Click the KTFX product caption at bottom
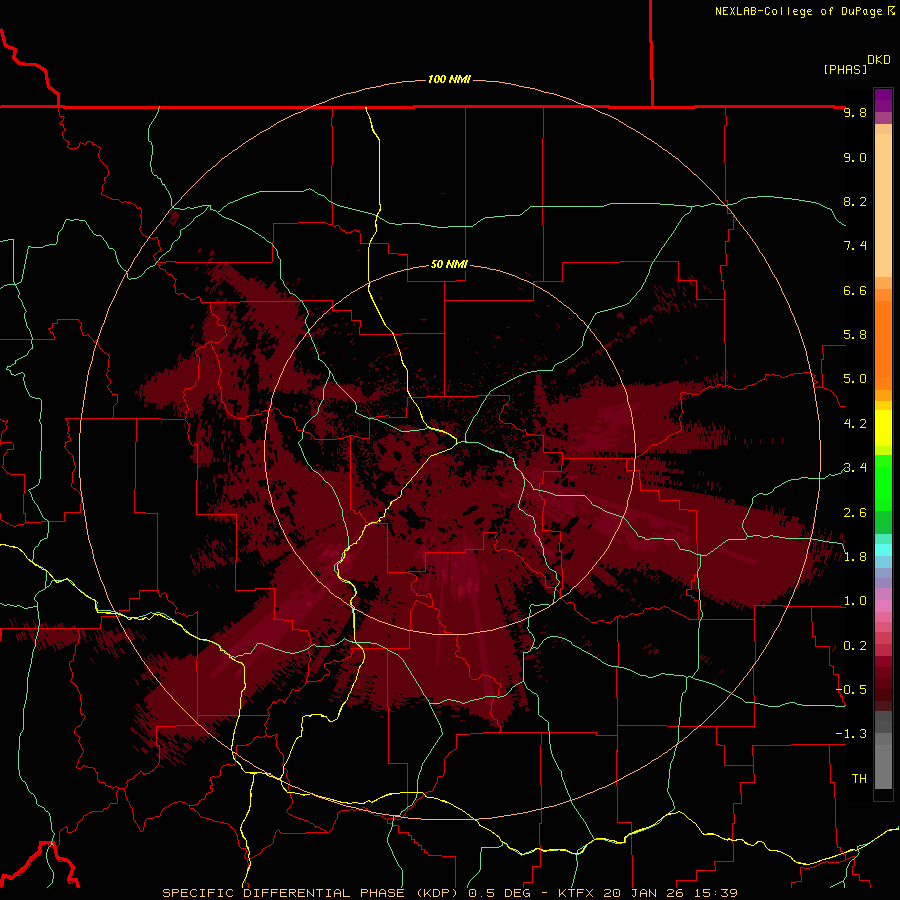The height and width of the screenshot is (900, 900). [x=450, y=893]
